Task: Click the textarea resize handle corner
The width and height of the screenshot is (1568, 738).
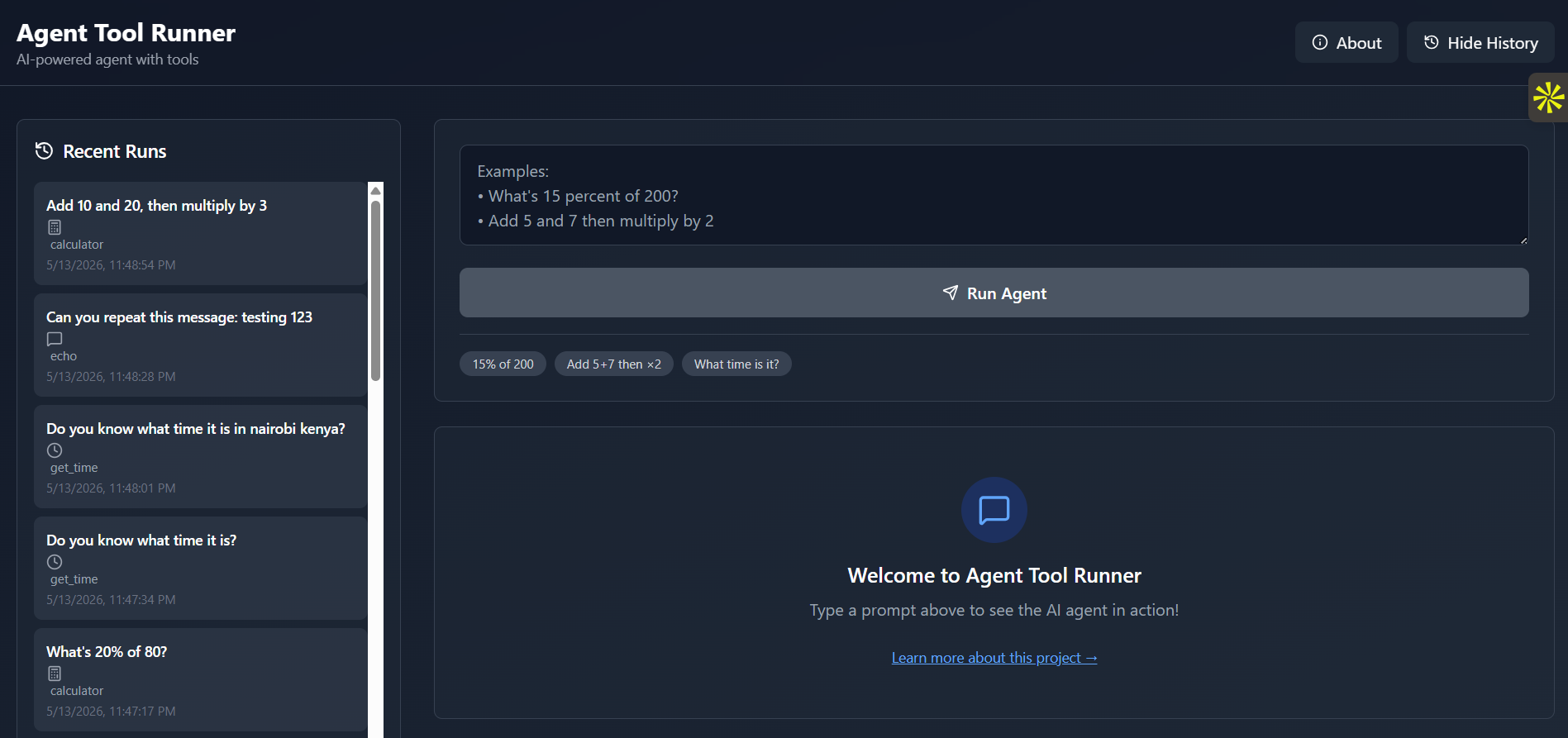Action: tap(1523, 240)
